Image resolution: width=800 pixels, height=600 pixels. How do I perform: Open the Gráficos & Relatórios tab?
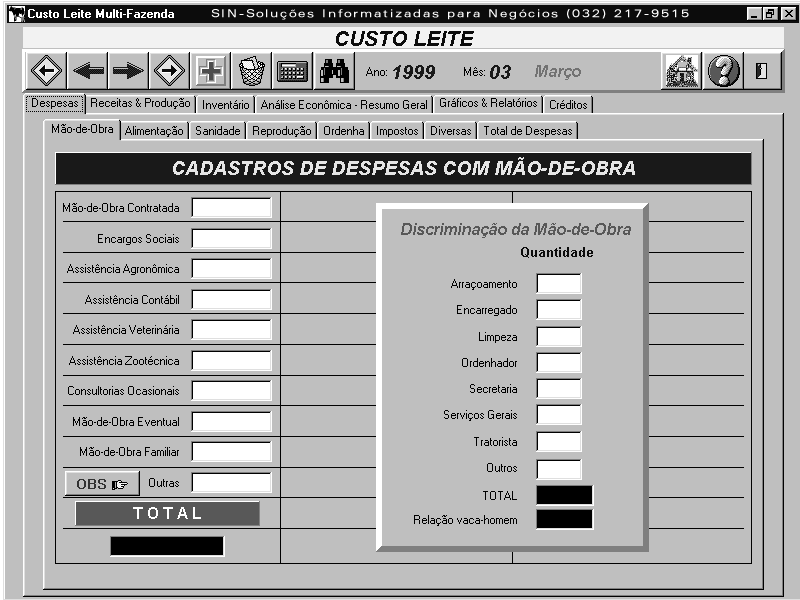(x=488, y=104)
